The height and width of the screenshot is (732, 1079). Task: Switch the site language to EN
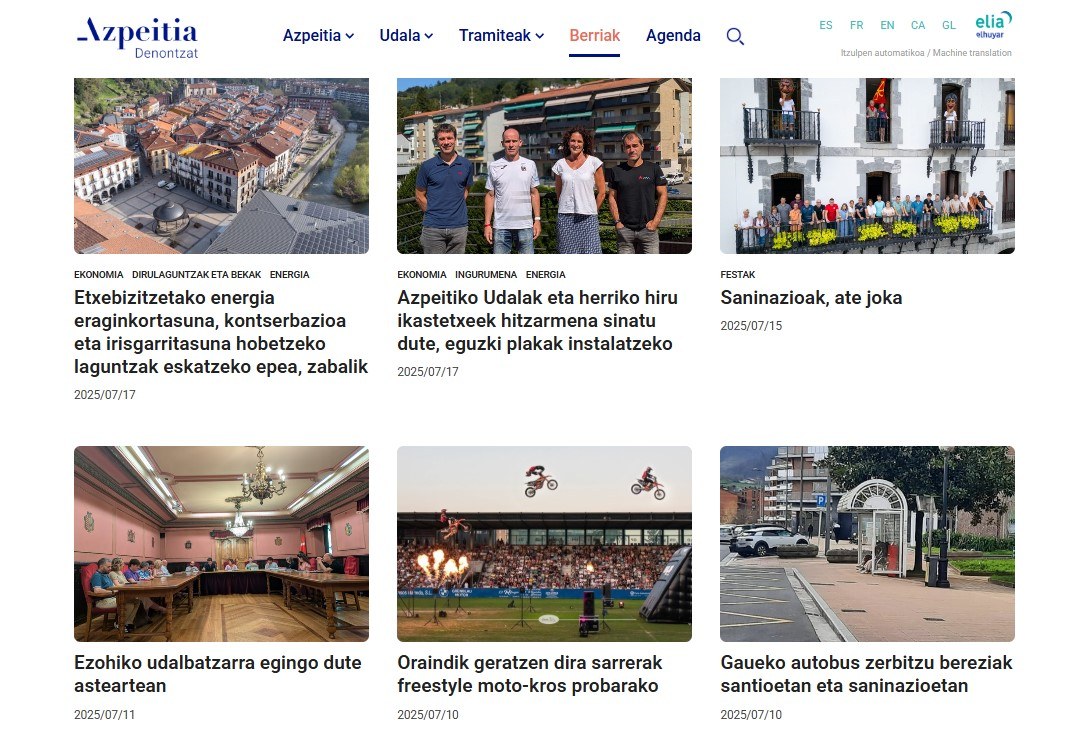pyautogui.click(x=887, y=25)
